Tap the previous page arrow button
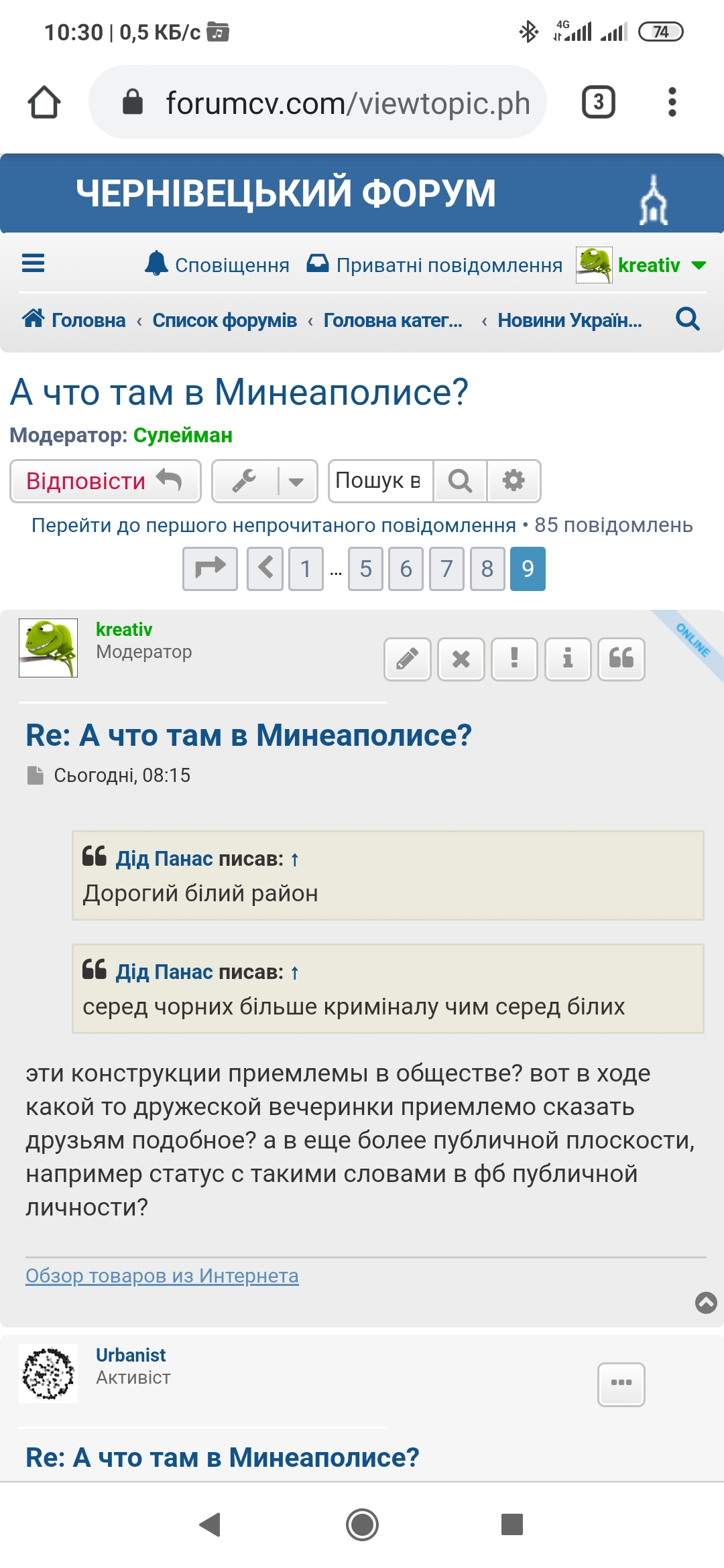The height and width of the screenshot is (1568, 724). (x=265, y=569)
